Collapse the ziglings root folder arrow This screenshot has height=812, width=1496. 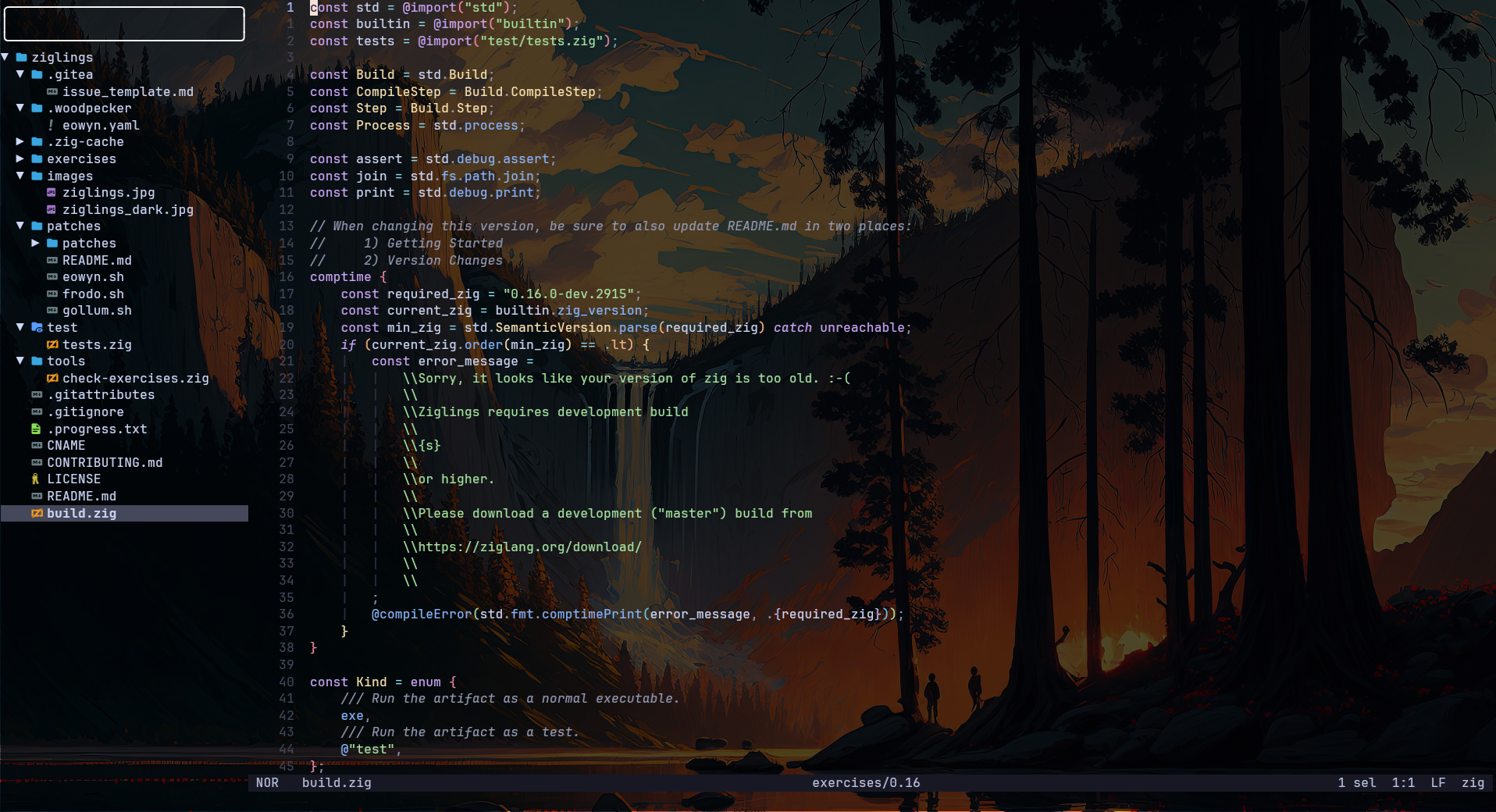5,57
